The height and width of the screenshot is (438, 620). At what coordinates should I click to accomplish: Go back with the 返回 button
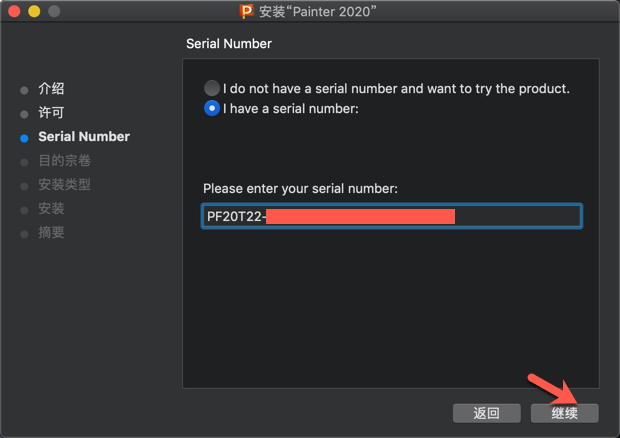click(486, 413)
